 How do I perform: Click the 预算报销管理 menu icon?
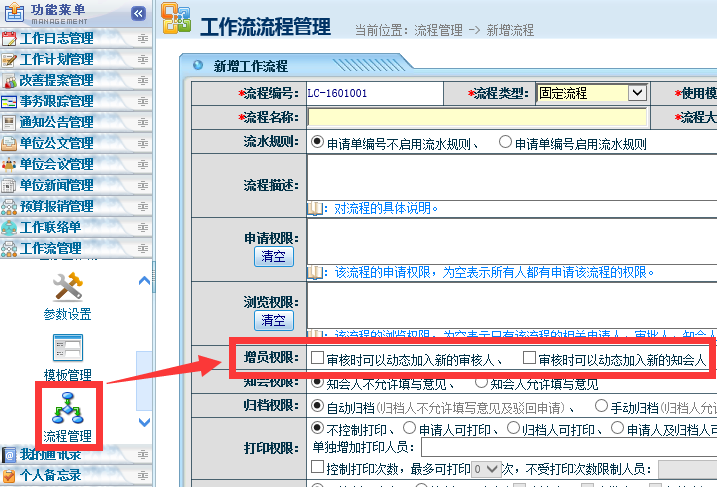point(10,206)
